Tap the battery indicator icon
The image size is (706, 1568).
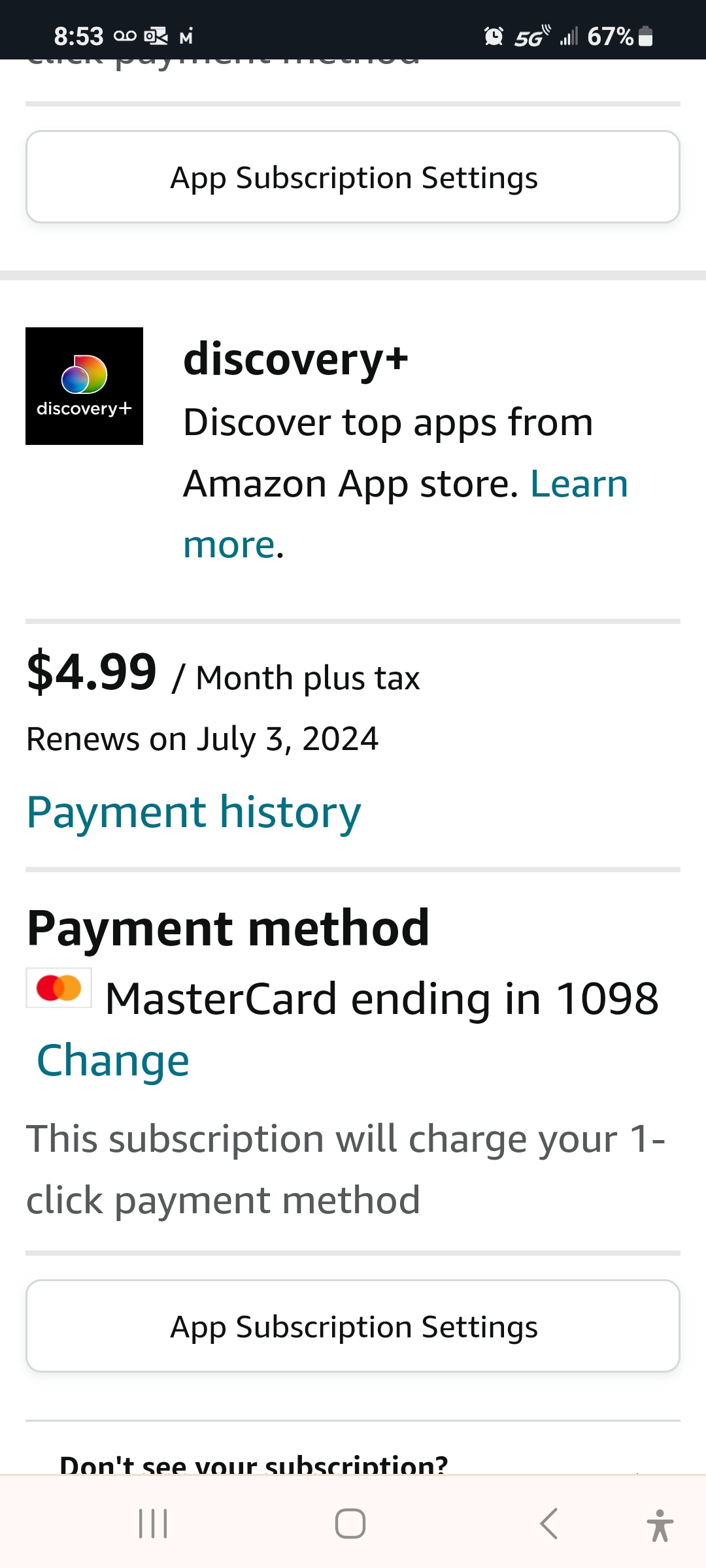point(645,36)
